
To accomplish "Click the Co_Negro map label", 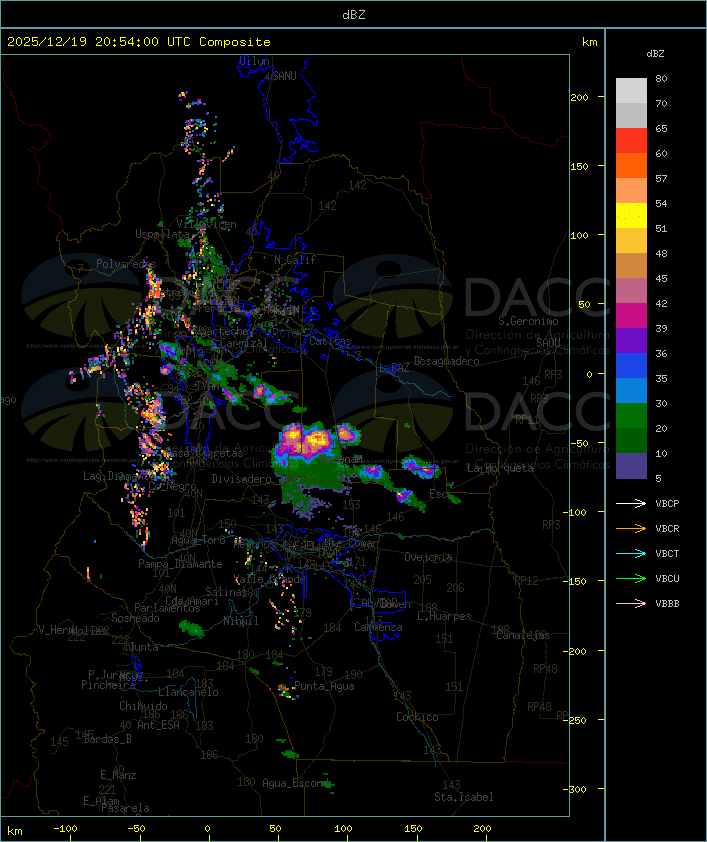I will (x=172, y=486).
